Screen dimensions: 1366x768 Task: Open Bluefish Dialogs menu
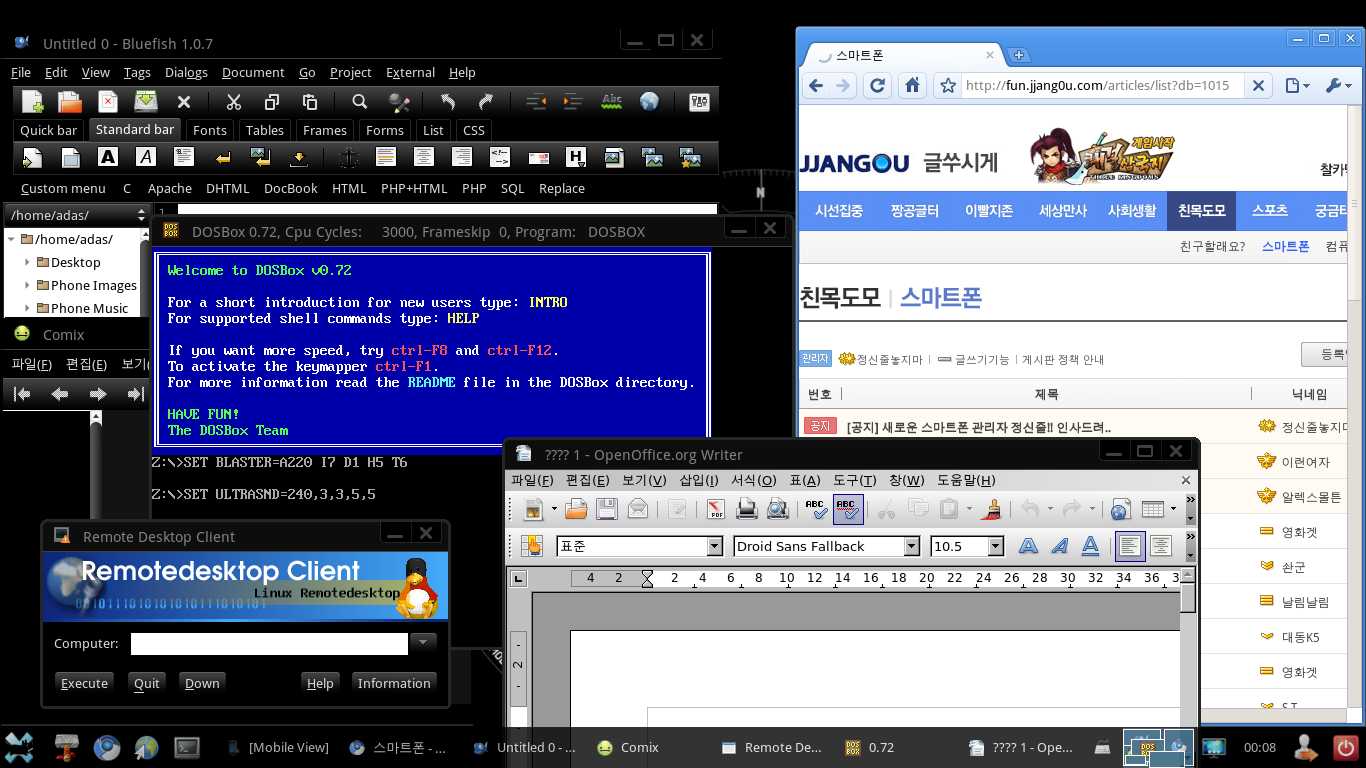tap(186, 72)
